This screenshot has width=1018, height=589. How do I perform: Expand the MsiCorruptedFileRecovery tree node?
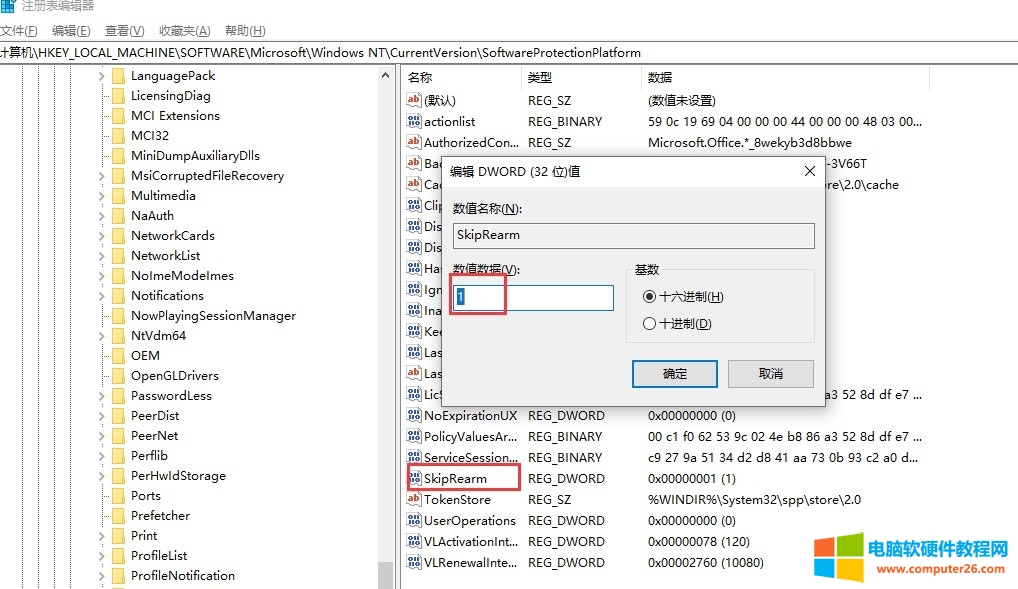tap(101, 176)
